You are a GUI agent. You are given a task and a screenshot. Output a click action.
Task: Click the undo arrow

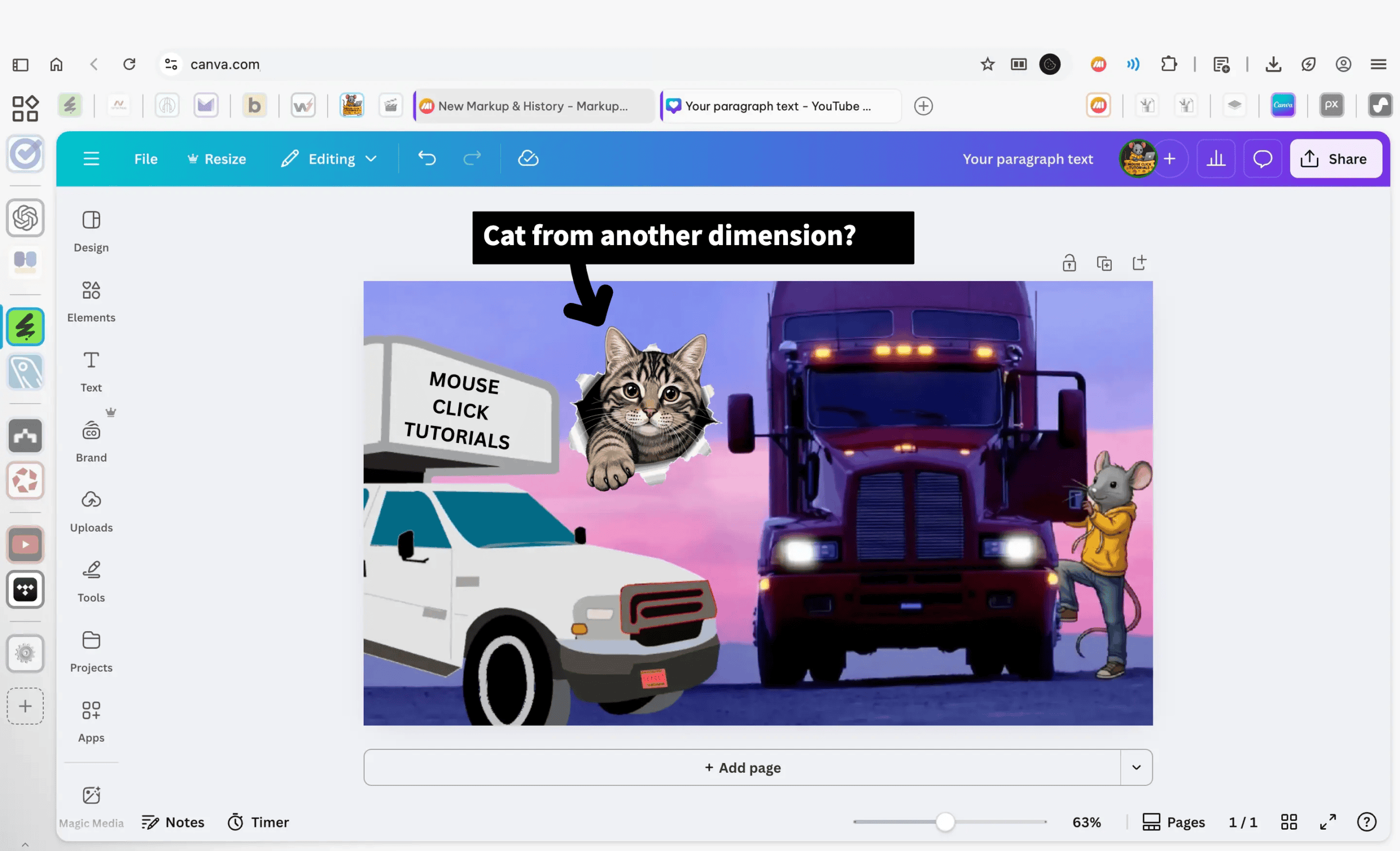click(427, 159)
